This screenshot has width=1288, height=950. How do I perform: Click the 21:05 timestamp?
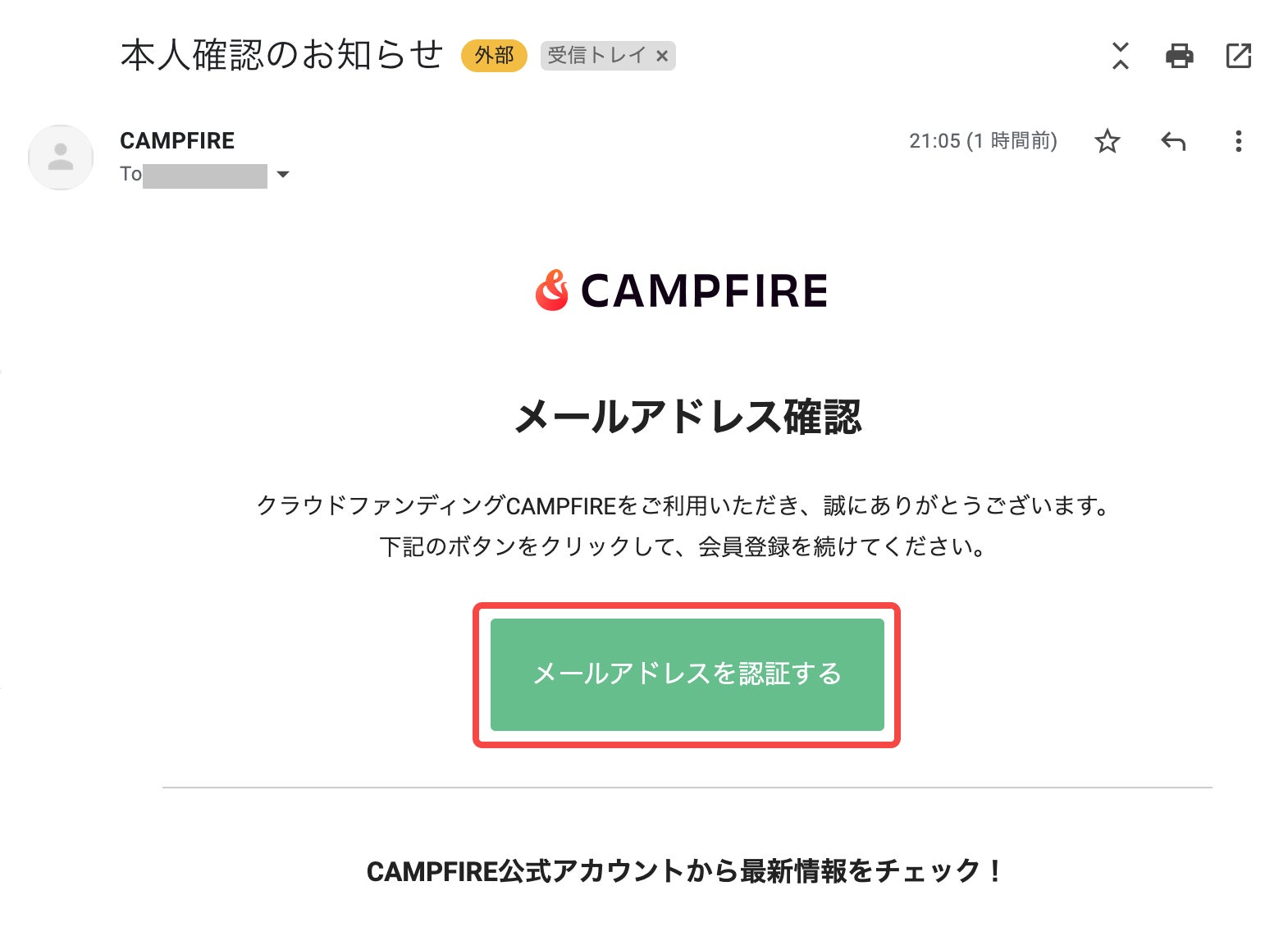pos(982,141)
